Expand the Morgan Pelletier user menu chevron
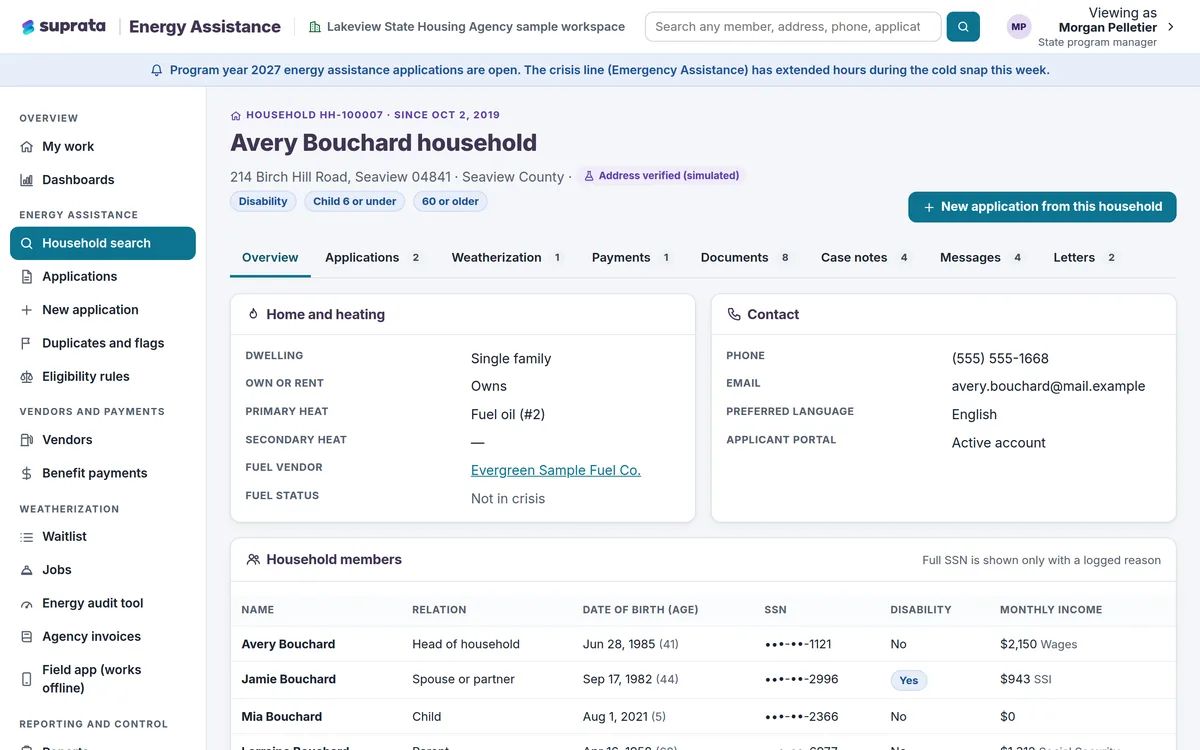The image size is (1200, 750). coord(1171,27)
